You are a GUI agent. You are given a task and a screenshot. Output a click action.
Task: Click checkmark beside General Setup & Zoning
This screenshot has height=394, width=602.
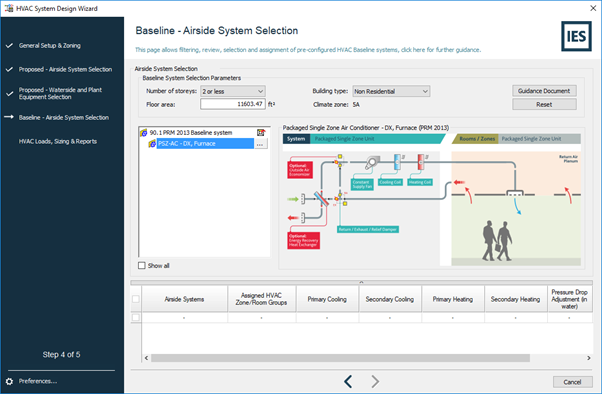9,46
